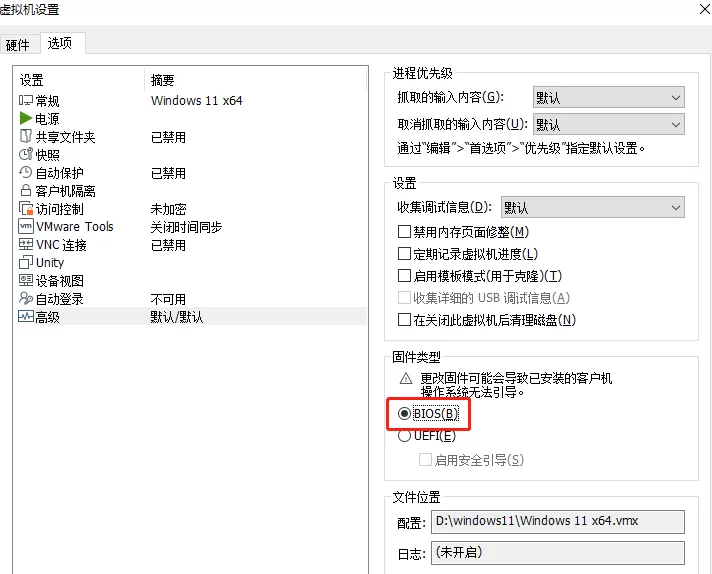Click the Guest Isolation (客户机隔离) lock icon
The height and width of the screenshot is (574, 712).
click(26, 191)
